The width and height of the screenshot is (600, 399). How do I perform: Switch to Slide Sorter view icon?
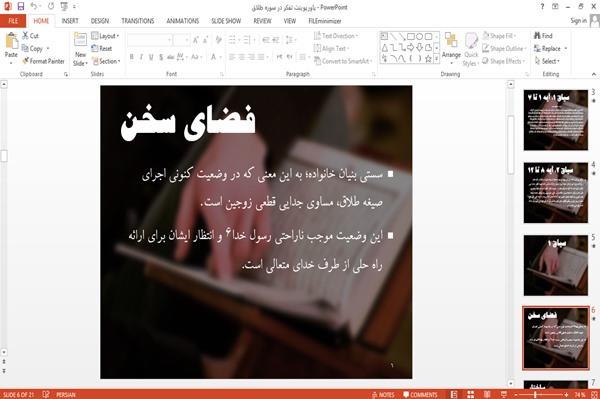pyautogui.click(x=471, y=394)
